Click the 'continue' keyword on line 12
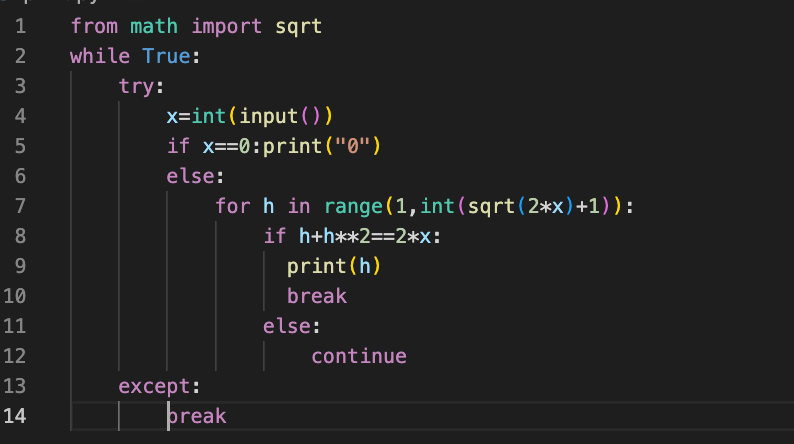This screenshot has width=794, height=444. pyautogui.click(x=358, y=356)
